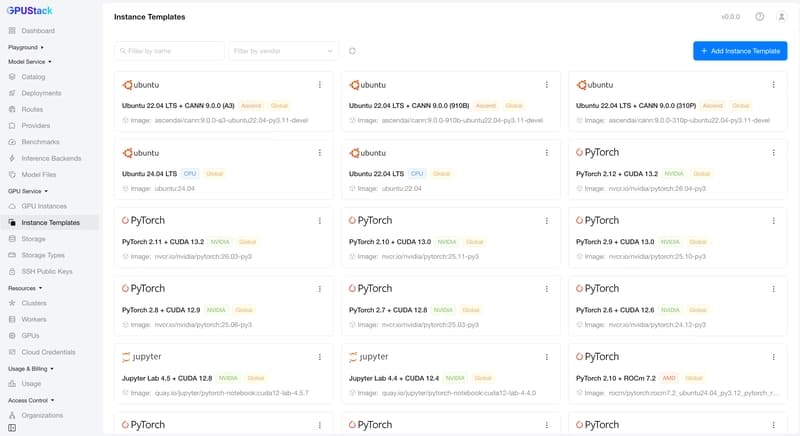Click the Organizations icon
Screen dimensions: 800x436
click(12, 415)
